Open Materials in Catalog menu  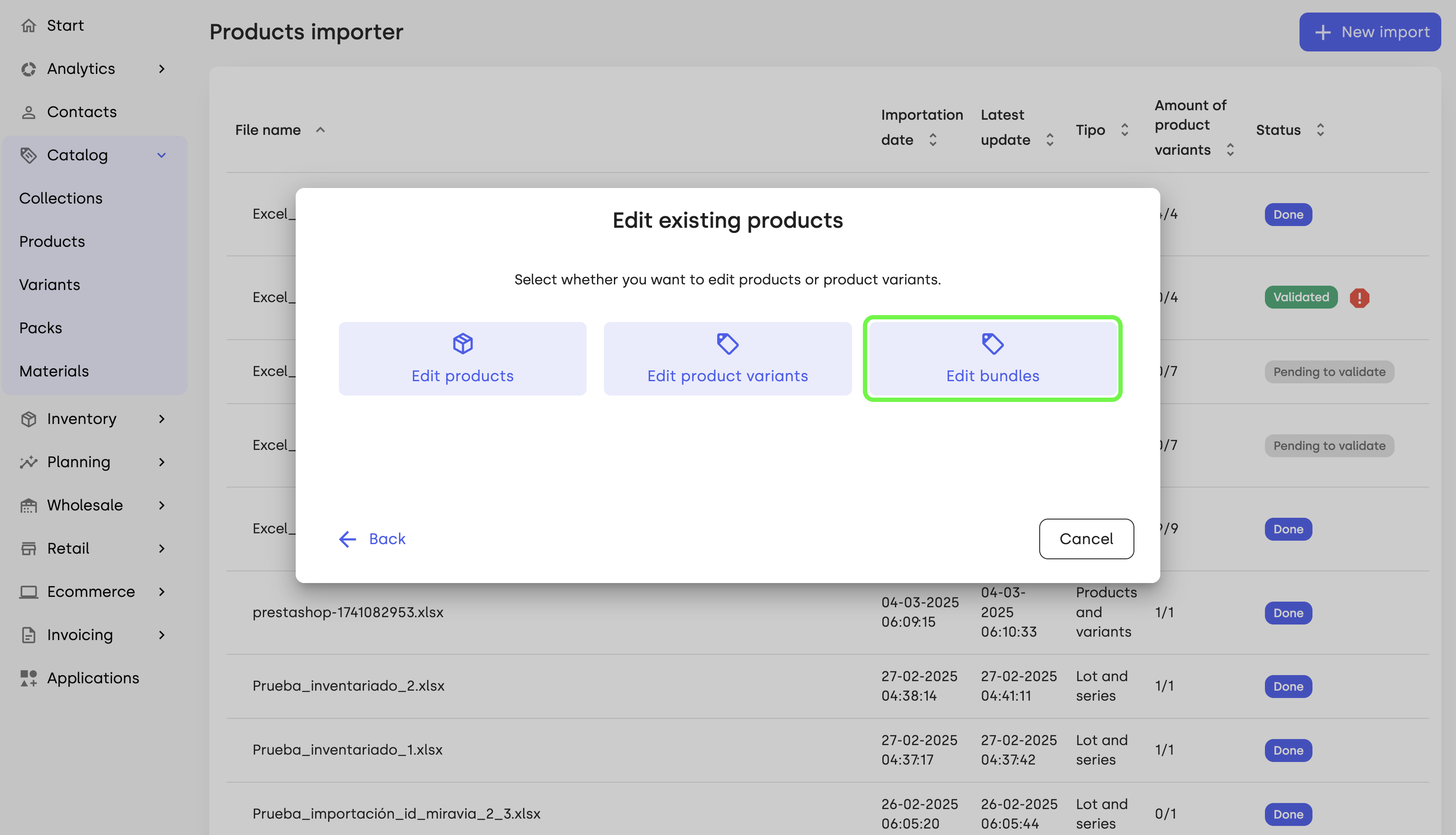coord(54,371)
